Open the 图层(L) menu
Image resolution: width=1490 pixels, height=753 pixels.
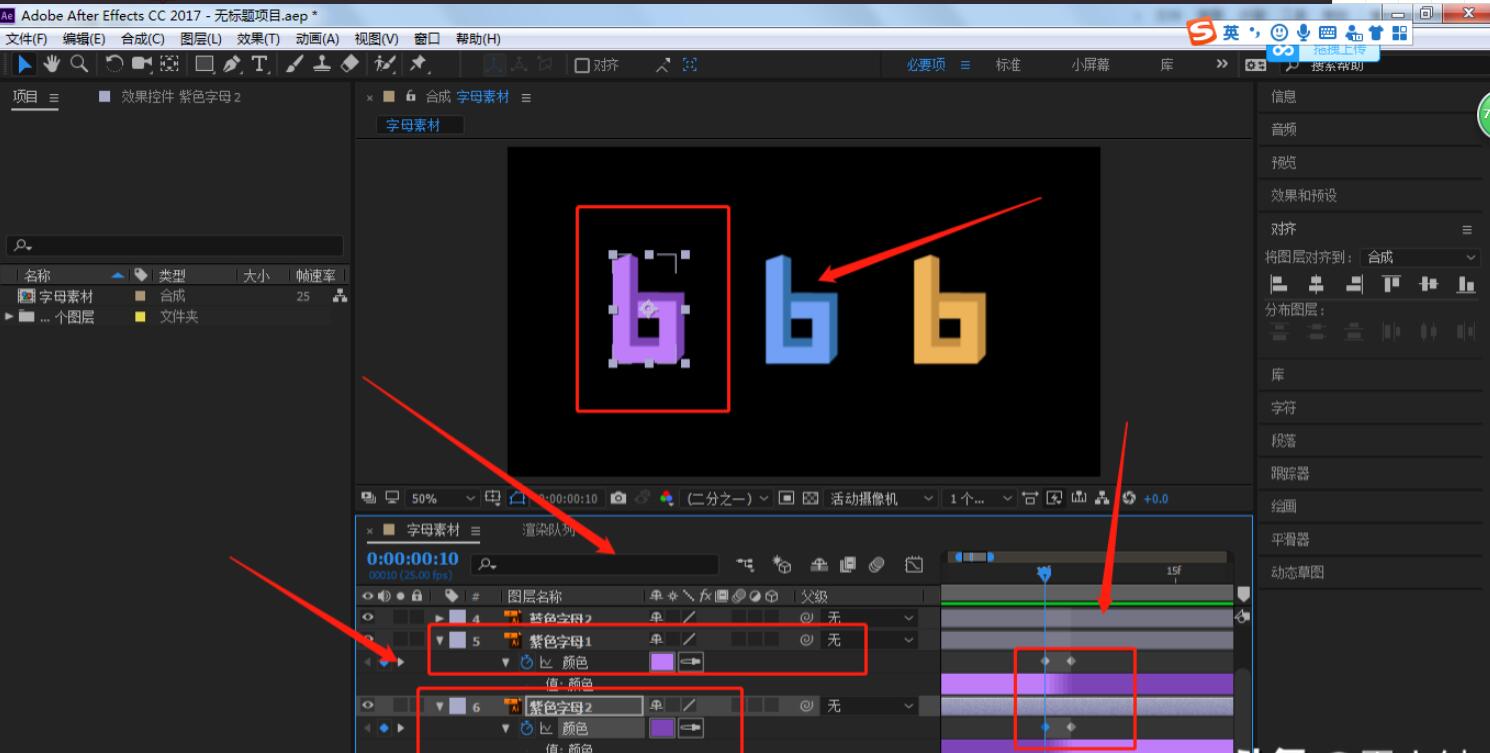click(x=201, y=39)
